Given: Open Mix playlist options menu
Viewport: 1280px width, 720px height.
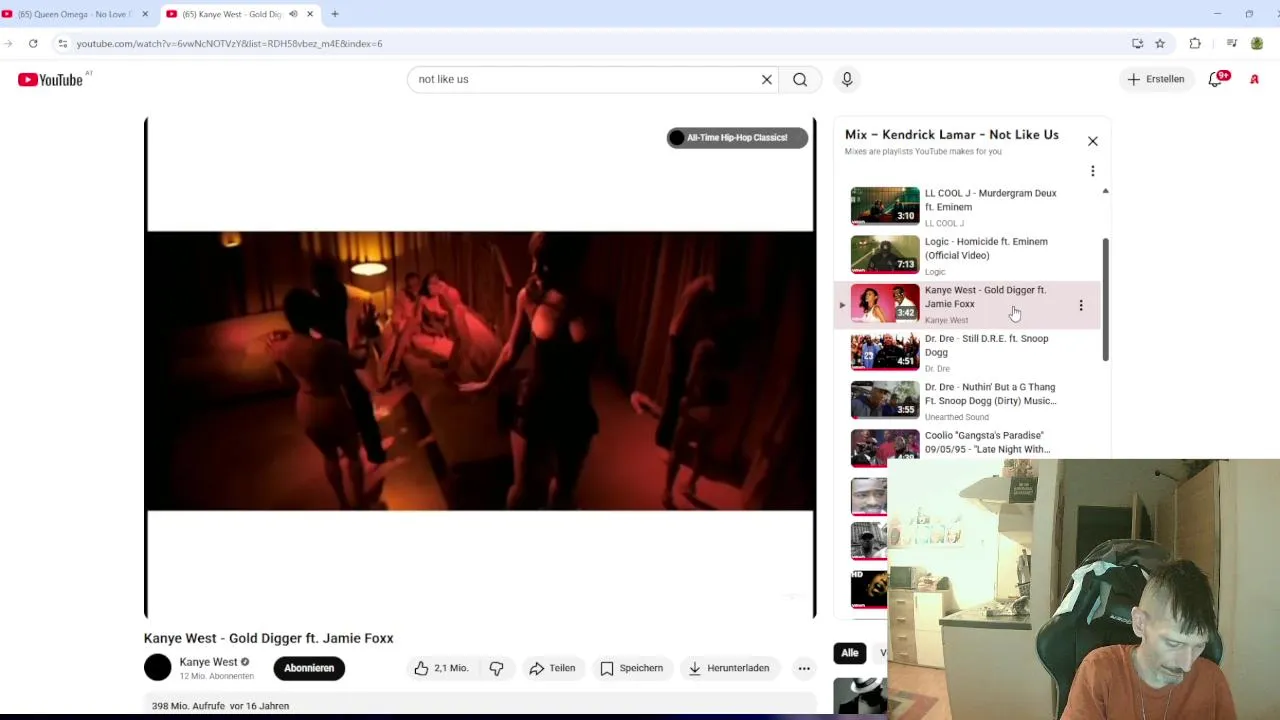Looking at the screenshot, I should (1092, 171).
